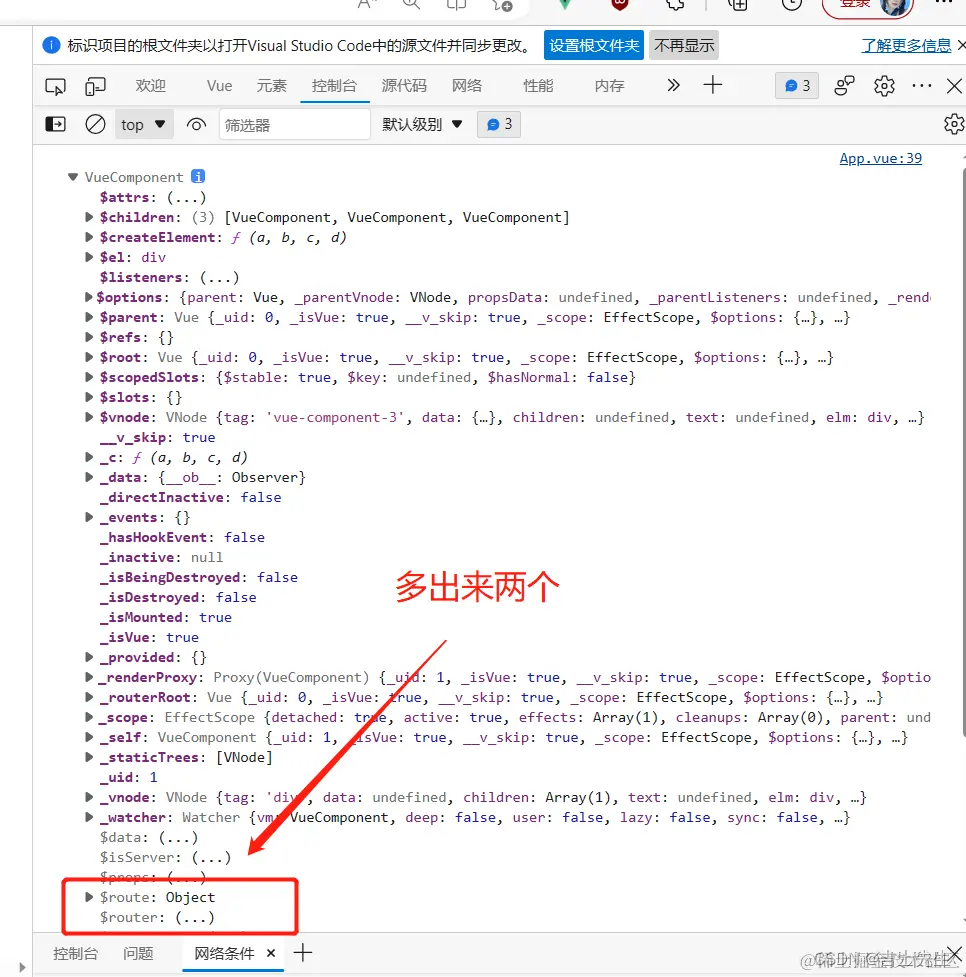Switch to the 欢迎 tab
Viewport: 966px width, 977px height.
pyautogui.click(x=151, y=85)
